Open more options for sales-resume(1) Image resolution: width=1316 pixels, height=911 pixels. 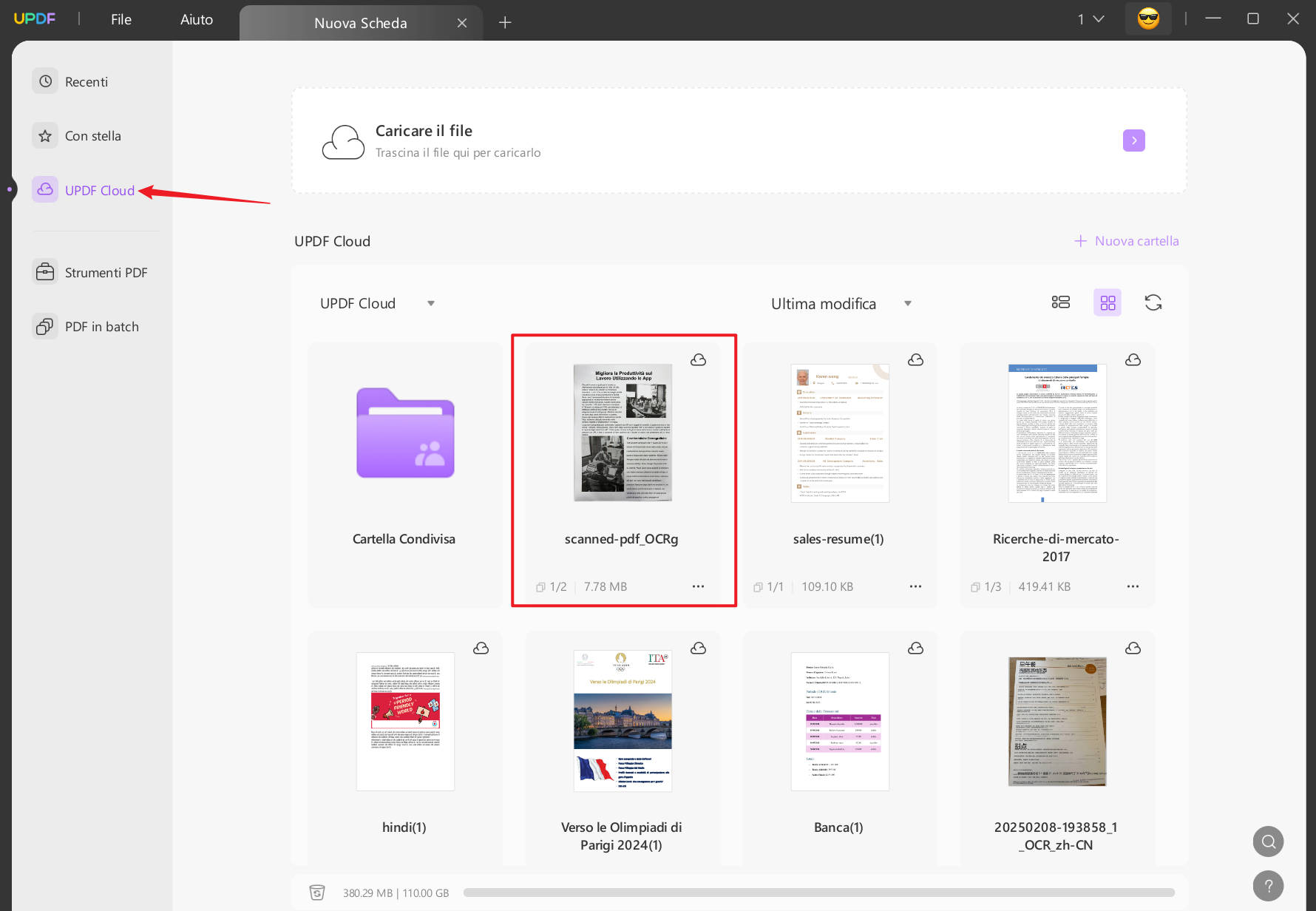[x=915, y=586]
